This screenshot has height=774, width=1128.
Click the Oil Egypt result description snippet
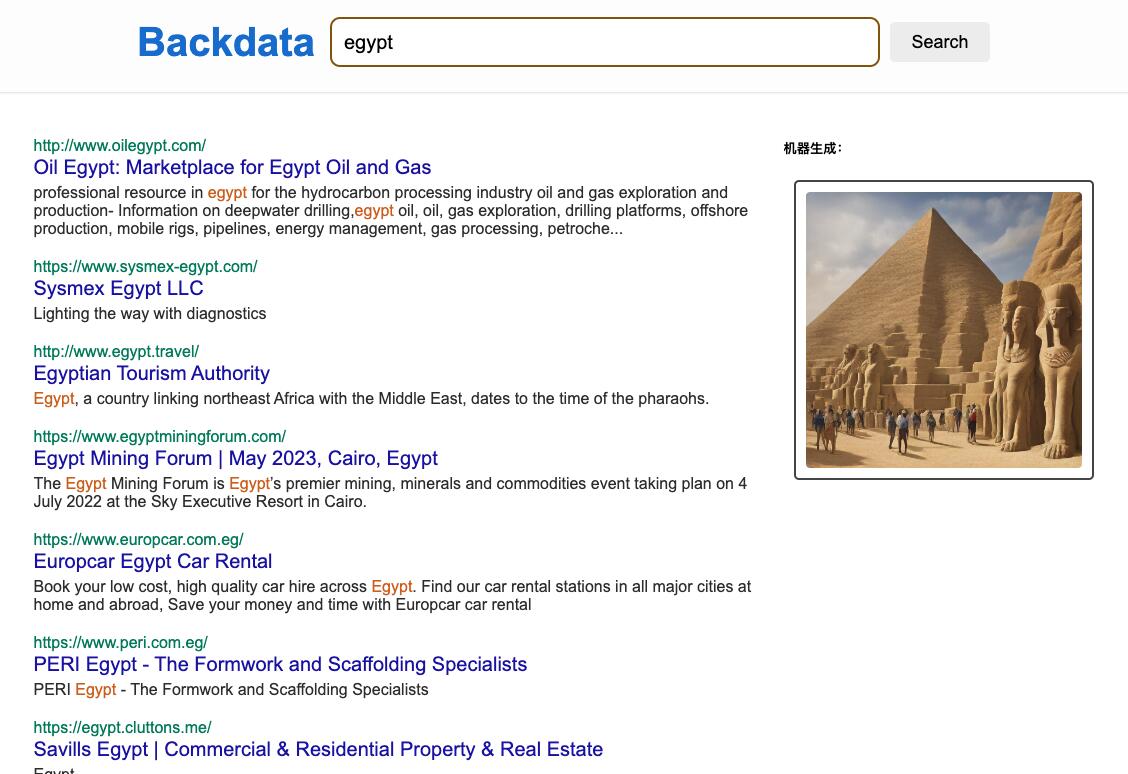pos(390,210)
